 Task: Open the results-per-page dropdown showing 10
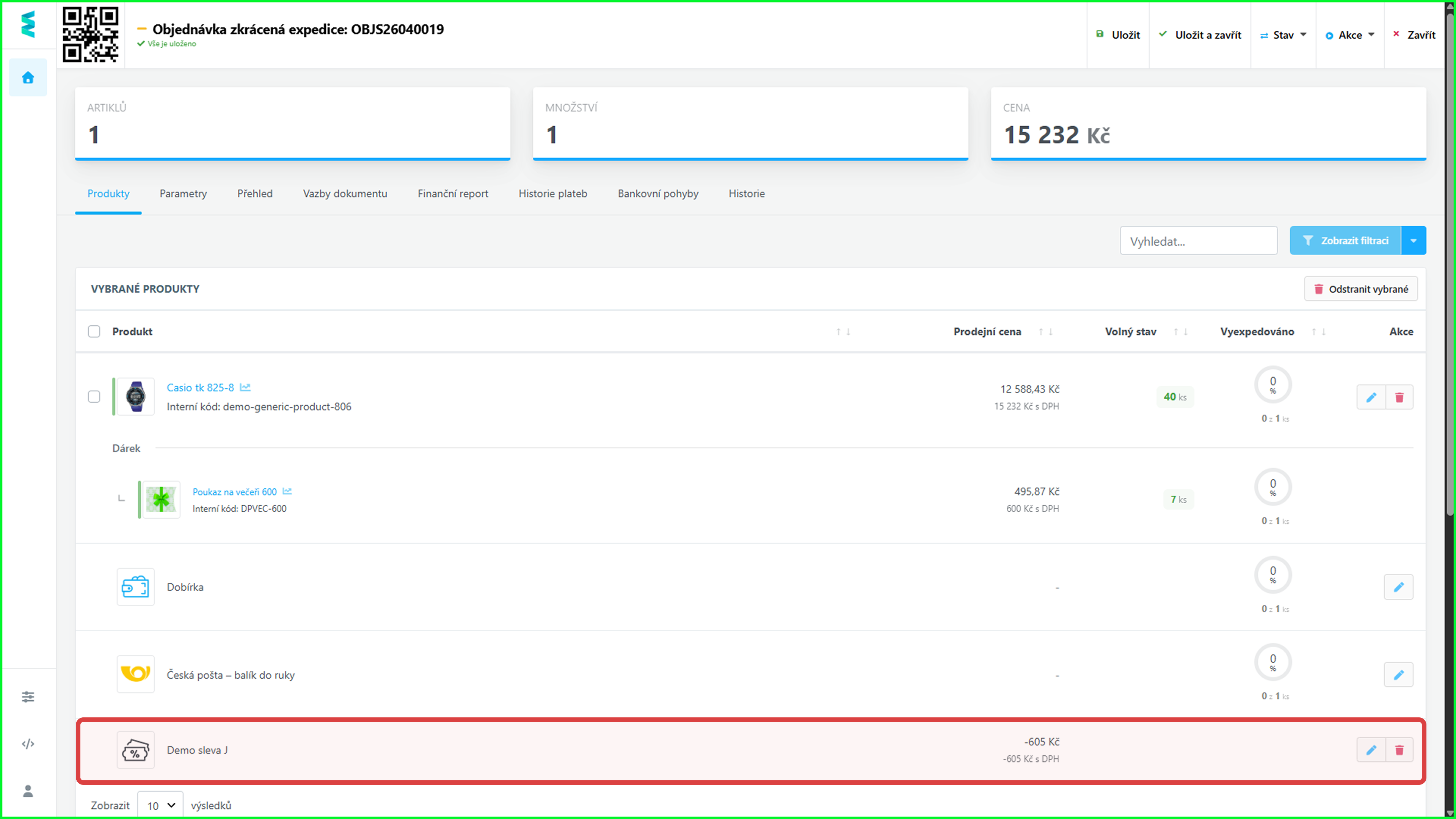click(160, 805)
